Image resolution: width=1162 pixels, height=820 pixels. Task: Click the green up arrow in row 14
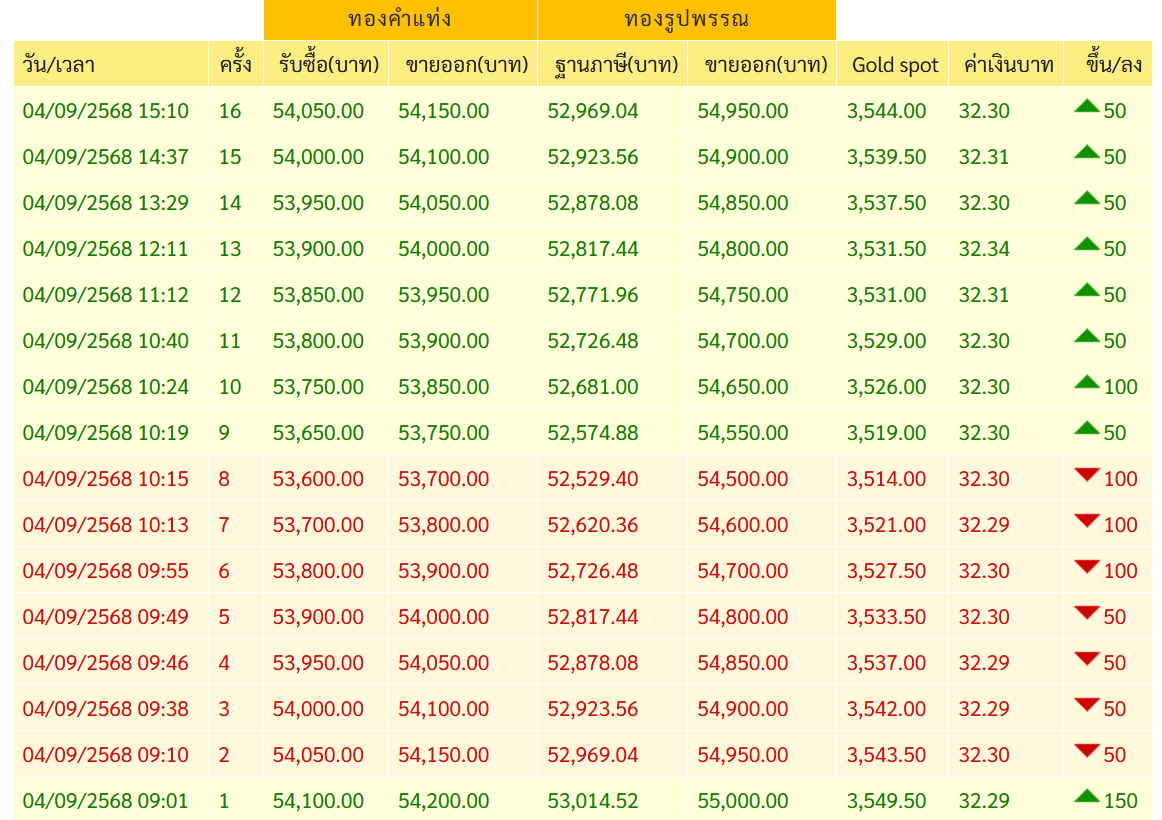pyautogui.click(x=1086, y=198)
